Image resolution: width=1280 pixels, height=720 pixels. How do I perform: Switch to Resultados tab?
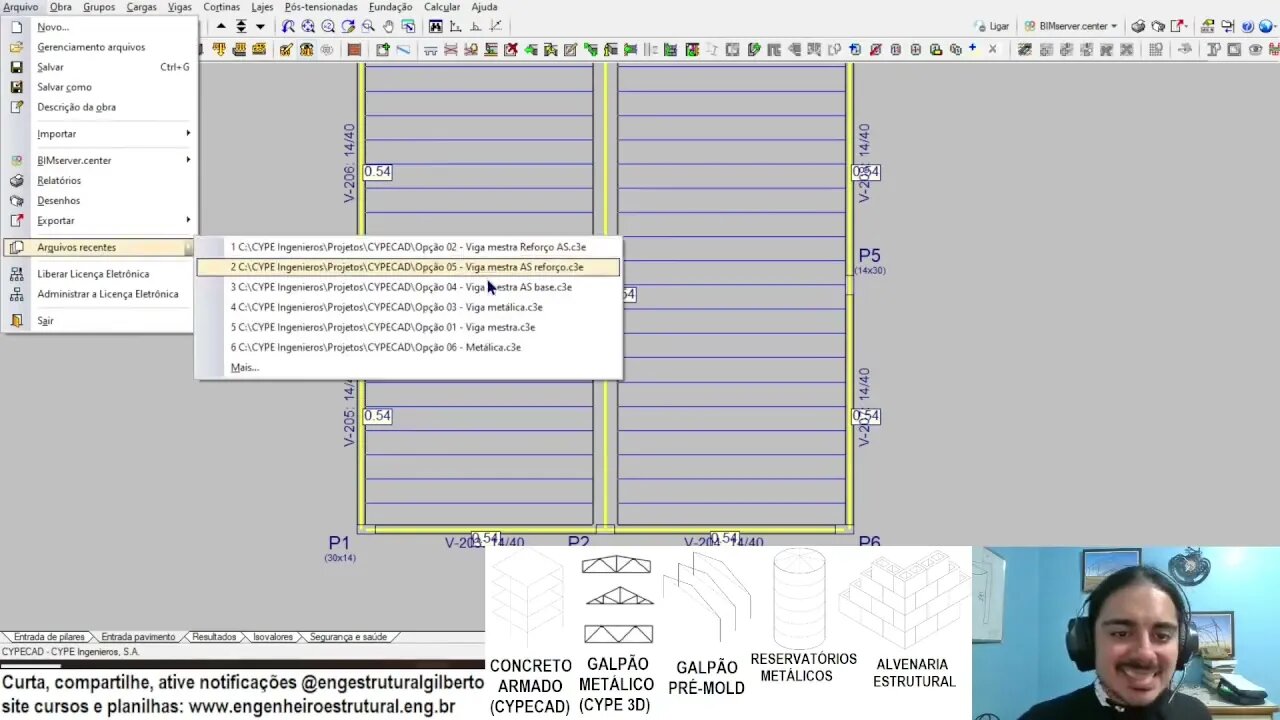coord(214,637)
